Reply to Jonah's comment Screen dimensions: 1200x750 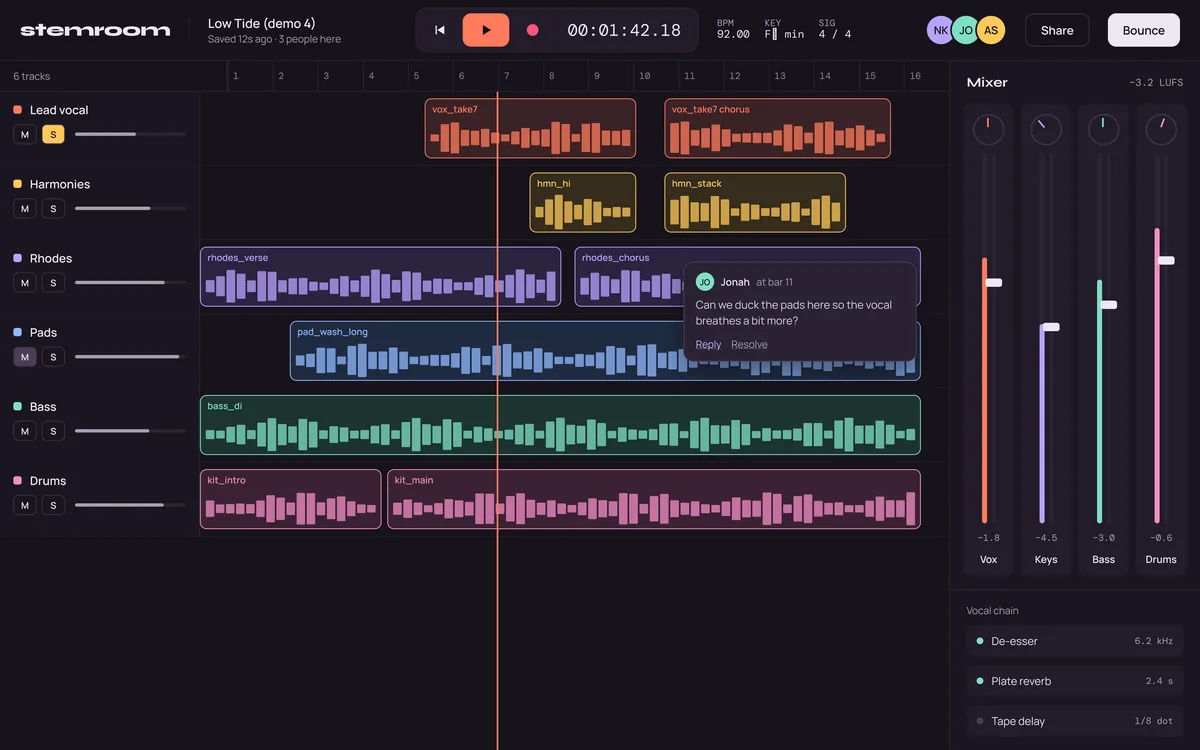(x=708, y=345)
